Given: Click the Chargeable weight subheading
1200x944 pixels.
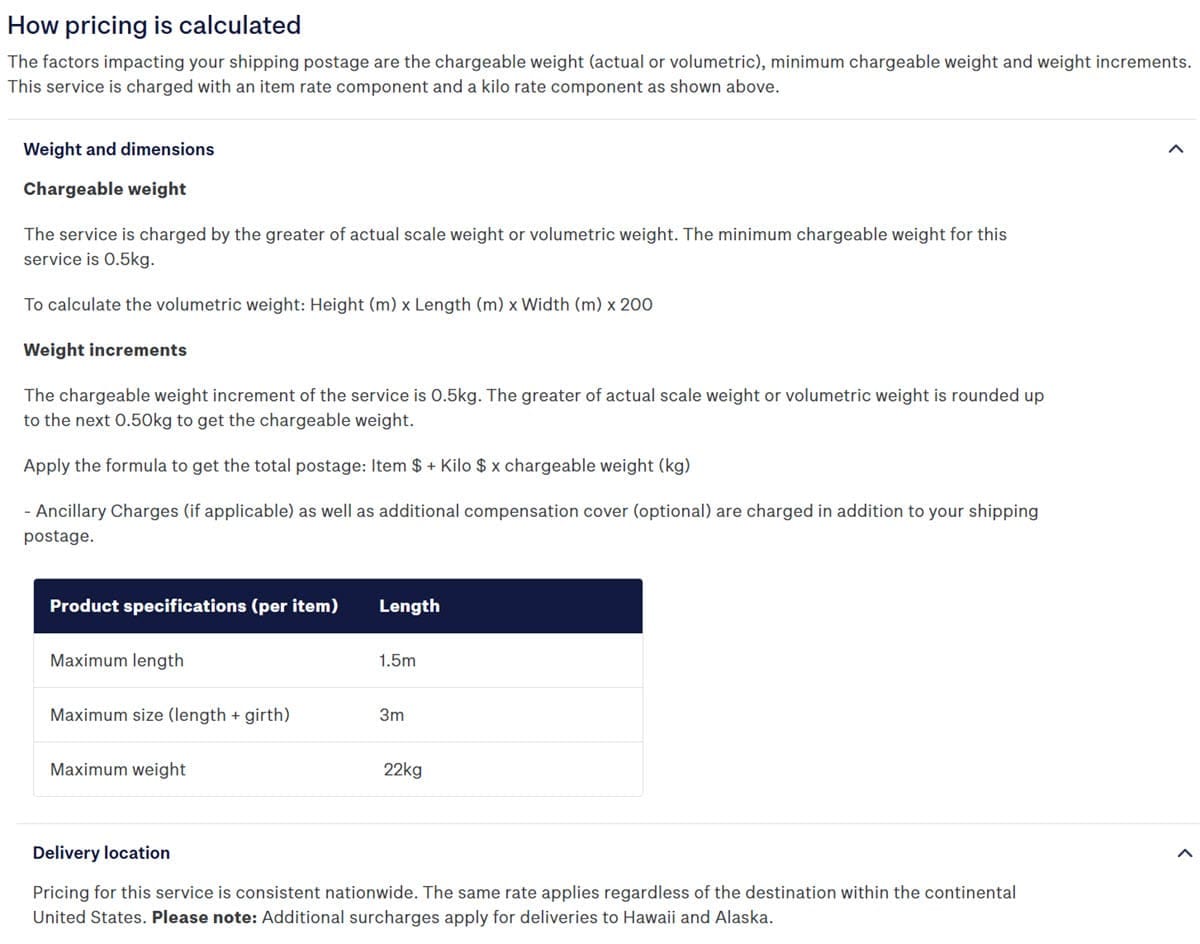Looking at the screenshot, I should point(105,189).
